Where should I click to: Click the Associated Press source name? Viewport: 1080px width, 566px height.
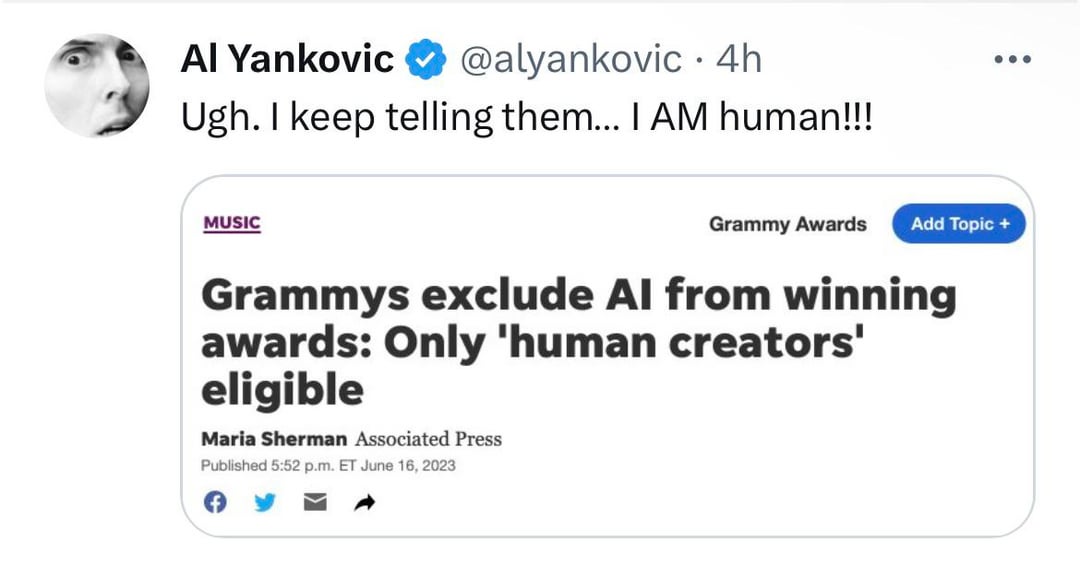click(x=428, y=438)
